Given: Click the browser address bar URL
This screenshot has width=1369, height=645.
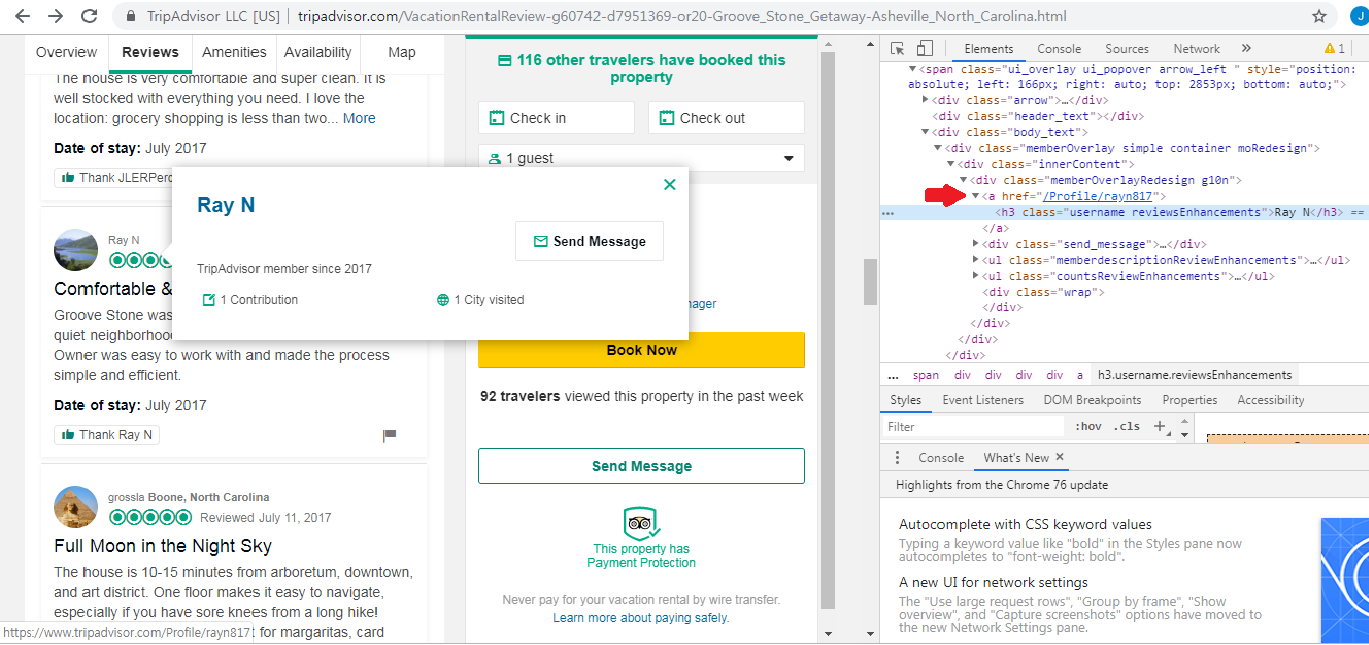Looking at the screenshot, I should tap(682, 16).
